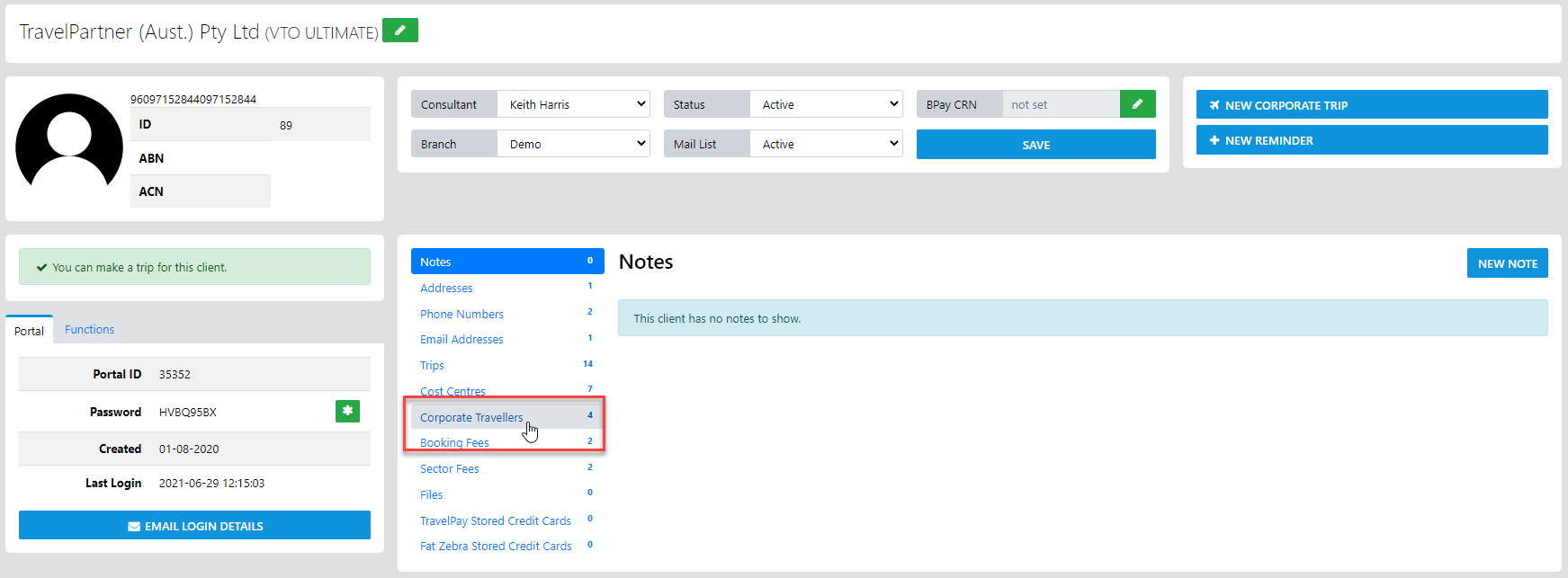Open the Booking Fees section
This screenshot has height=578, width=1568.
(x=507, y=442)
